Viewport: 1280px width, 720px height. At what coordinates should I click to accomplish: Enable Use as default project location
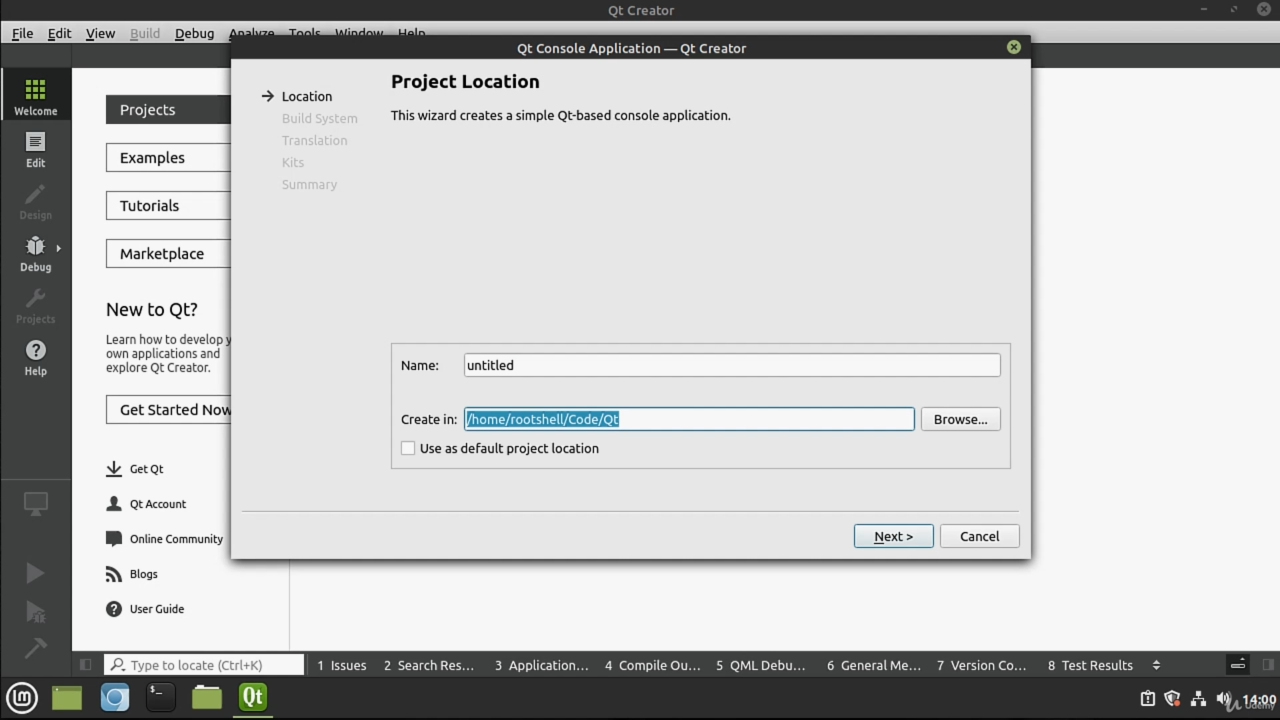pos(408,448)
